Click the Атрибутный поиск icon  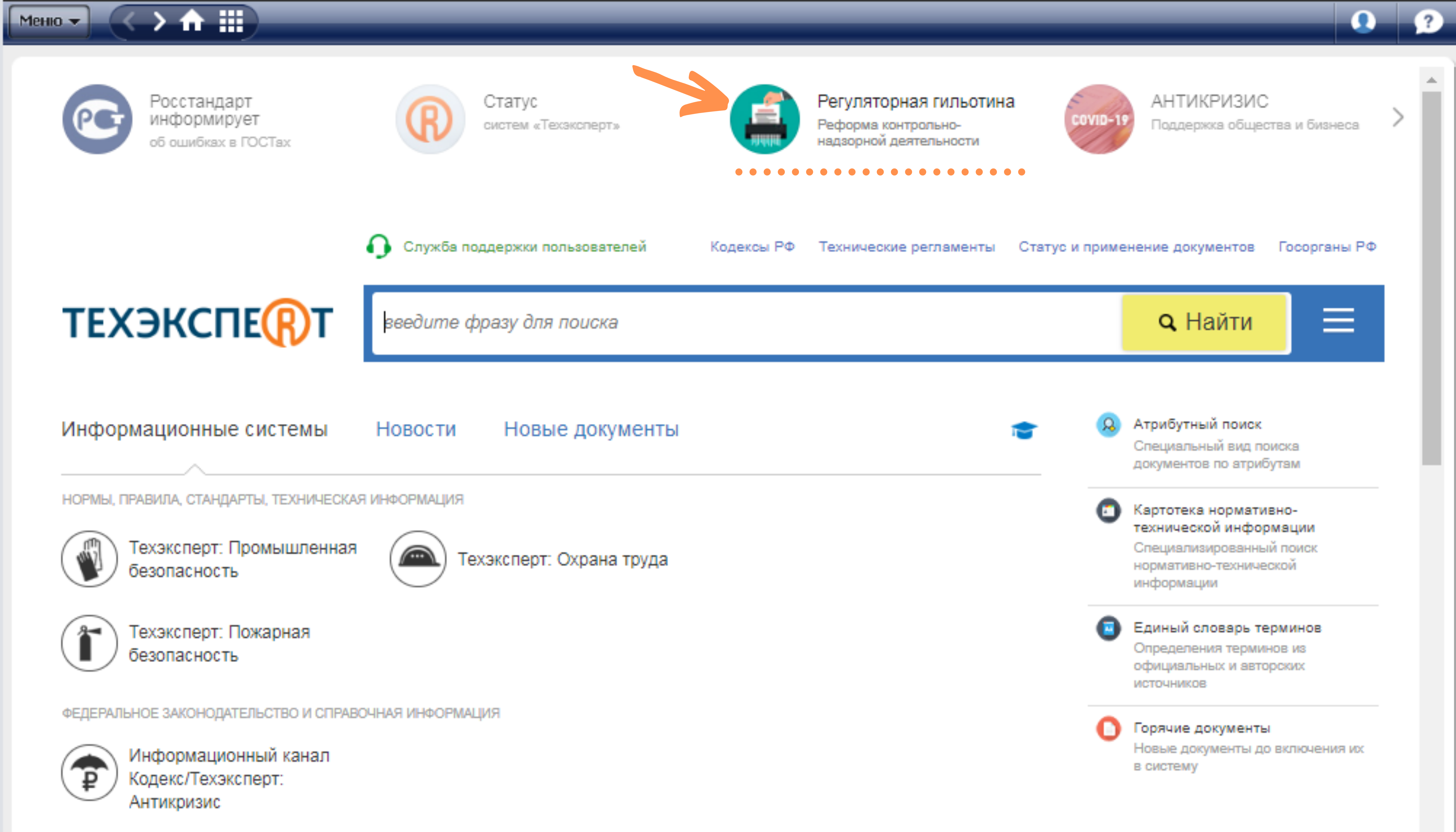tap(1108, 425)
